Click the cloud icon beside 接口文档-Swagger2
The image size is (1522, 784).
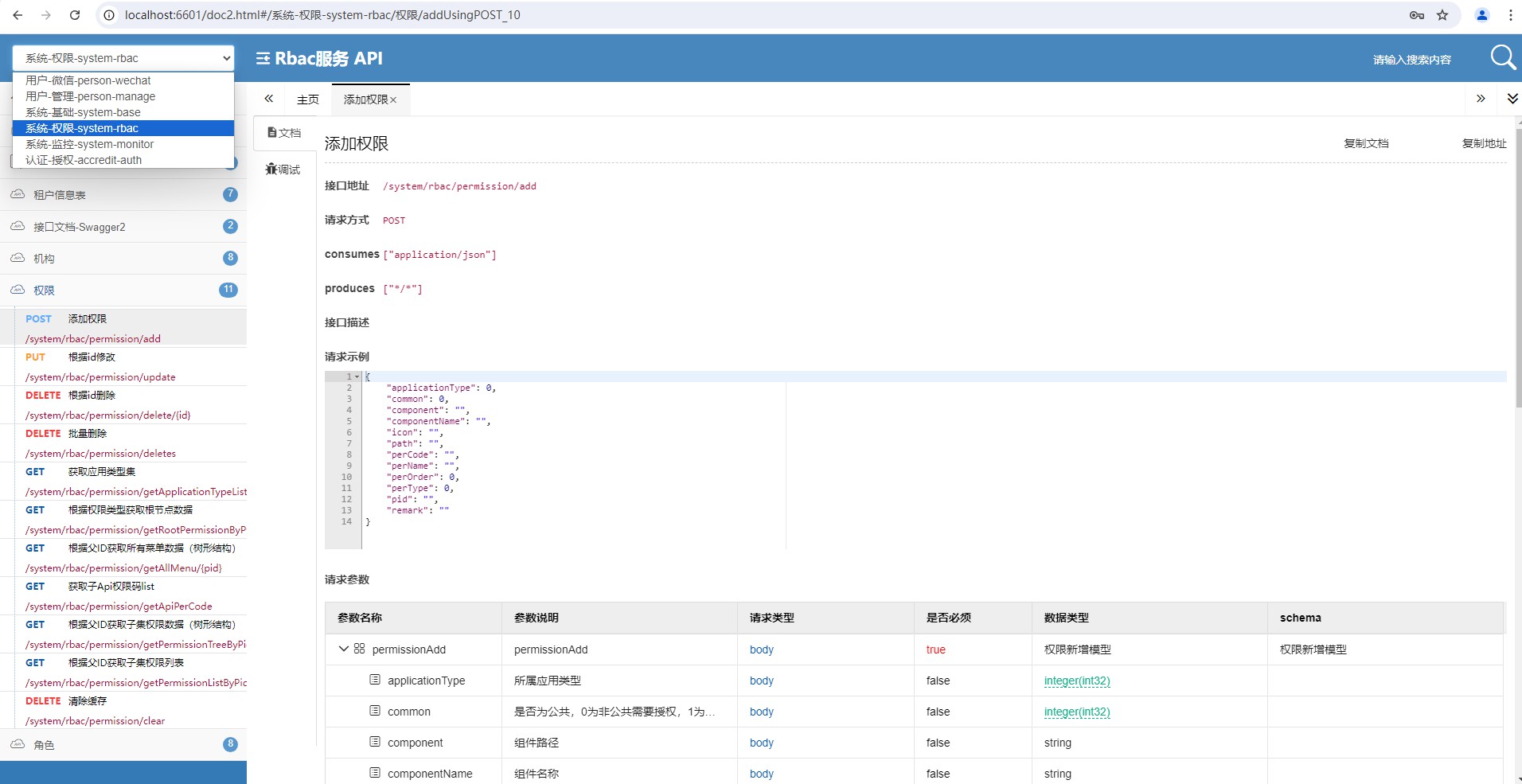[18, 226]
